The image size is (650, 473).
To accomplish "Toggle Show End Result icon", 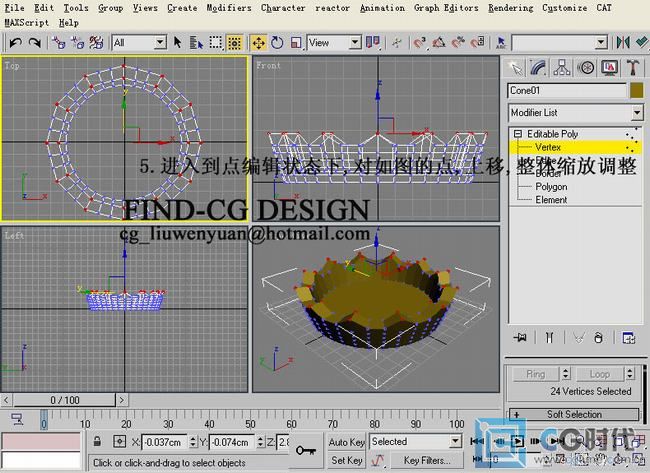I will [549, 337].
